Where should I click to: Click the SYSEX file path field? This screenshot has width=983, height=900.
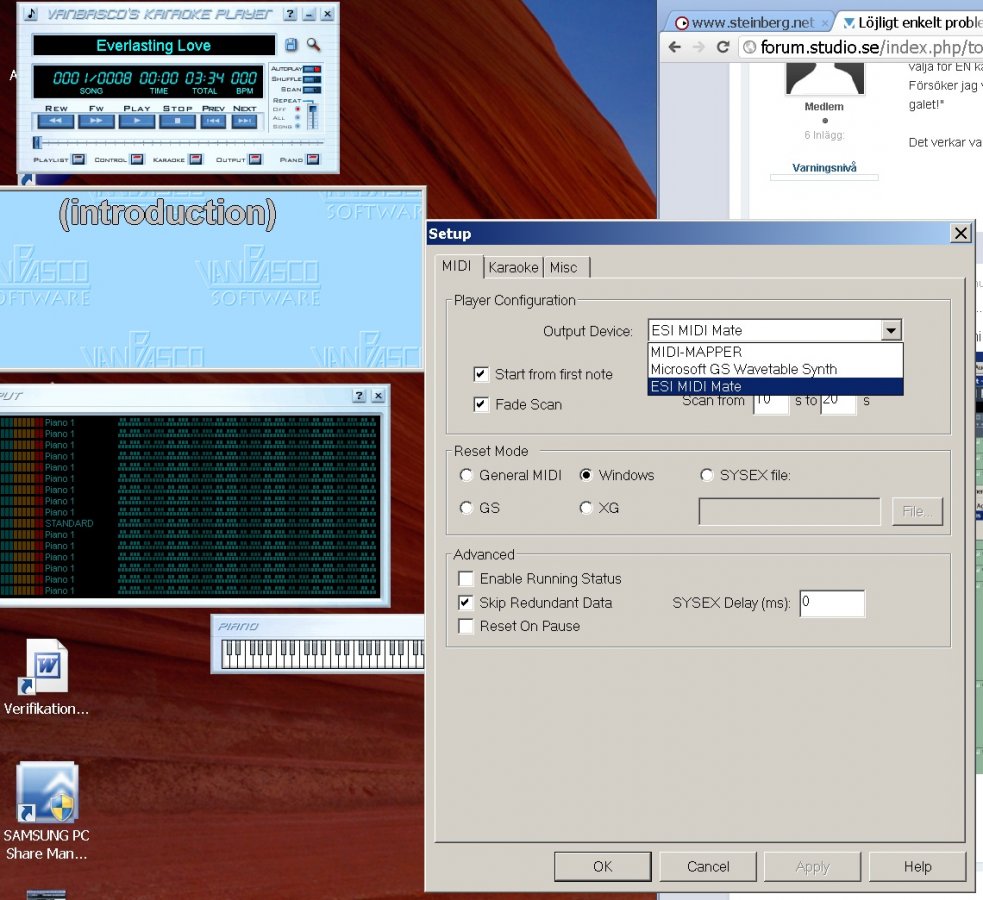[789, 511]
